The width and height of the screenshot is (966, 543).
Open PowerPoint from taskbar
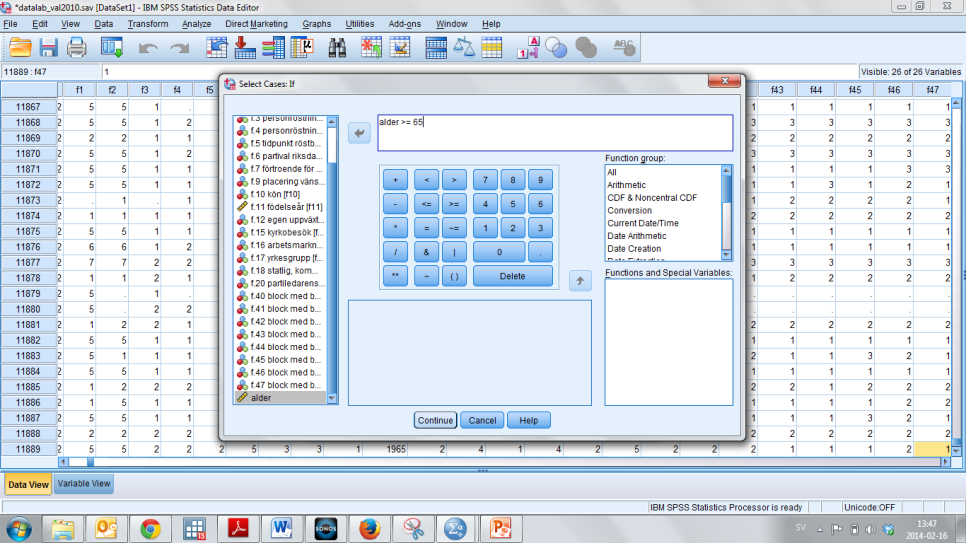point(501,529)
